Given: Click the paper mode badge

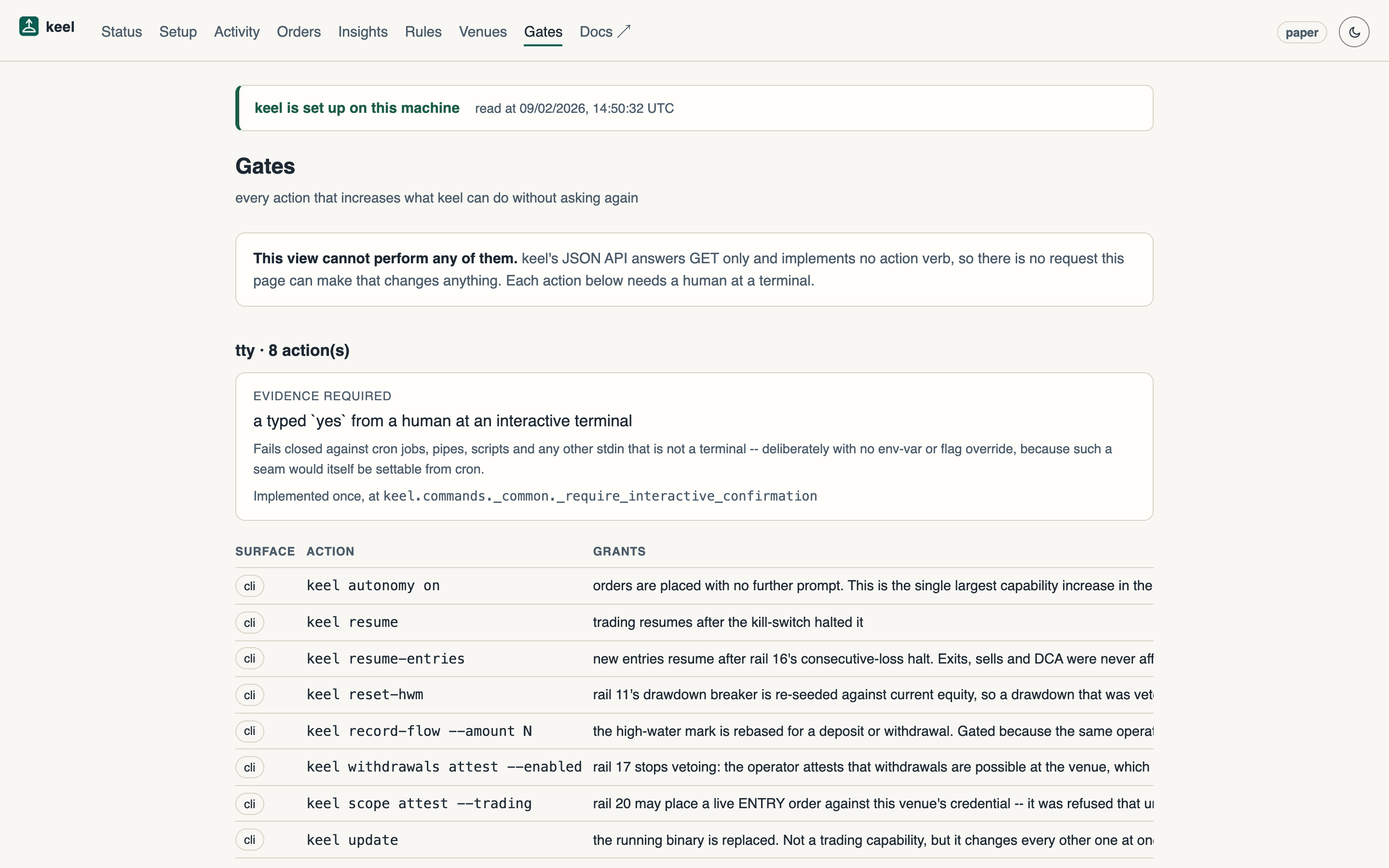Looking at the screenshot, I should coord(1302,33).
